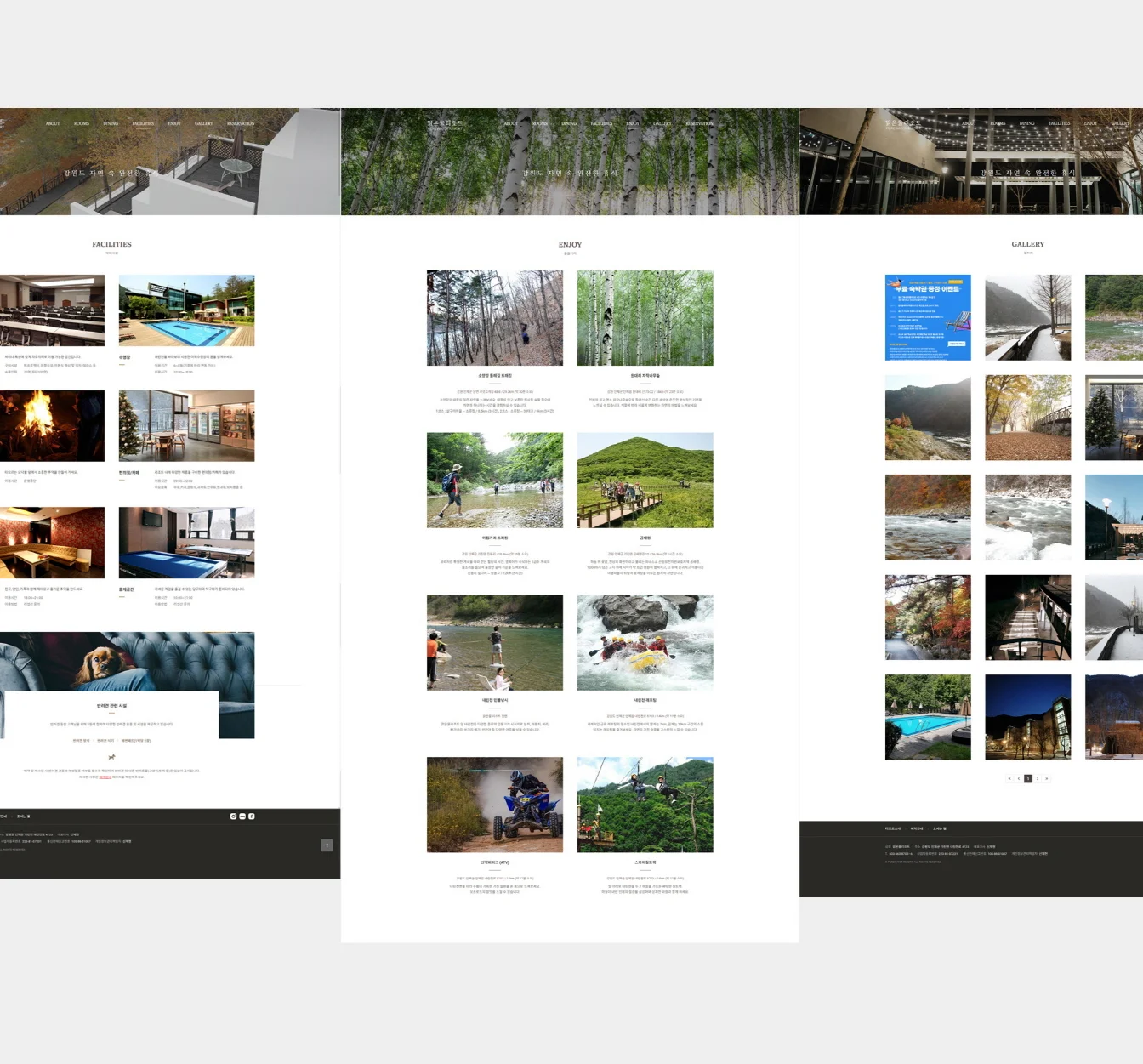Open Instagram icon in Facilities page footer

tap(233, 816)
